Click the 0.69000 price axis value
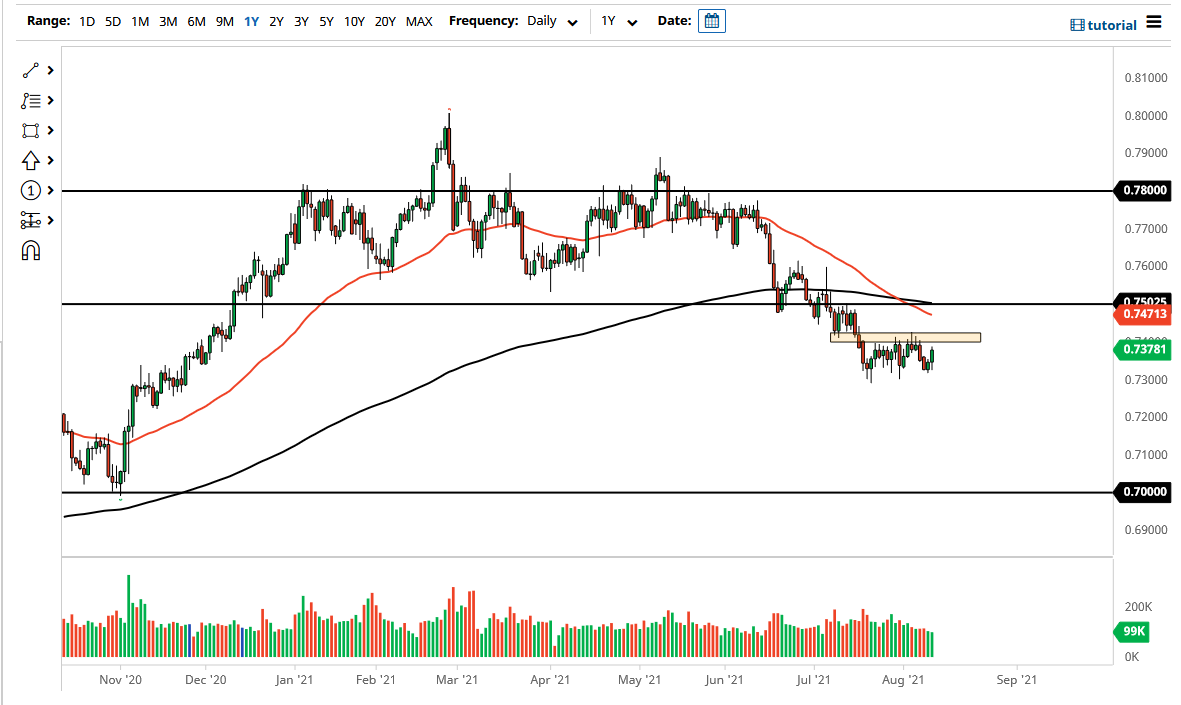1181x705 pixels. [x=1146, y=530]
